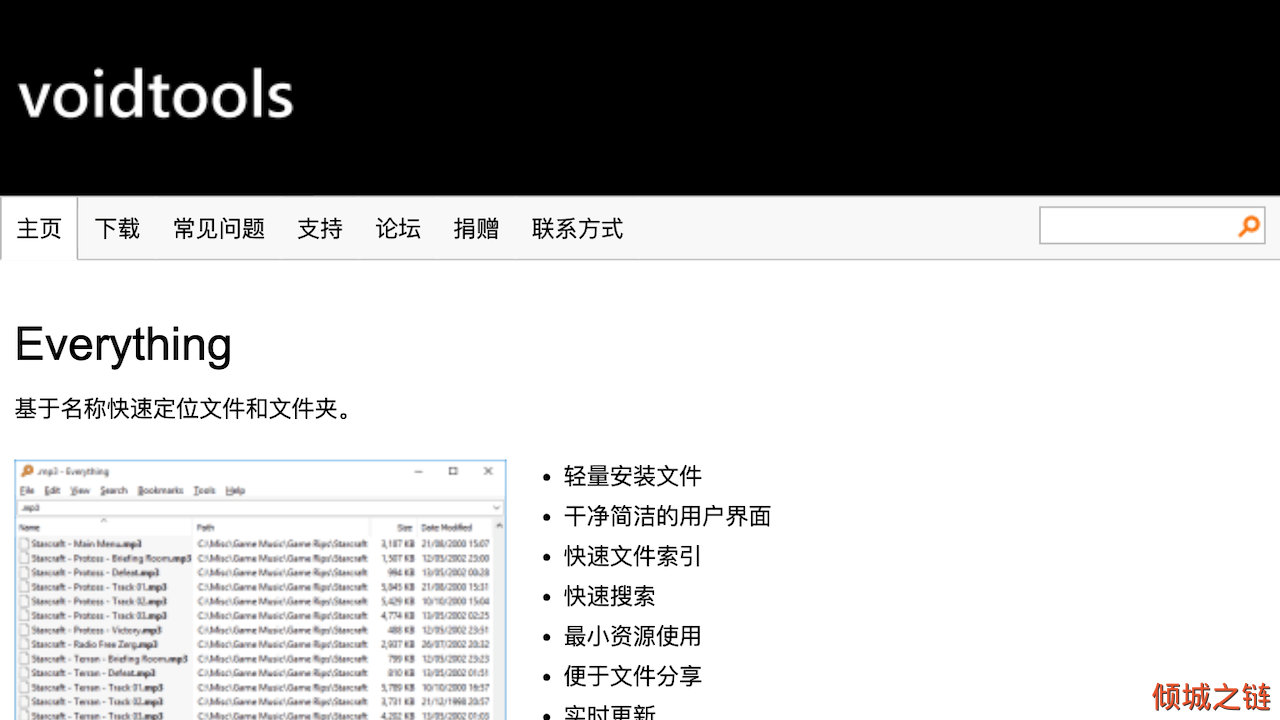Click the text 干净简洁的用户界面
The image size is (1280, 720).
(667, 516)
